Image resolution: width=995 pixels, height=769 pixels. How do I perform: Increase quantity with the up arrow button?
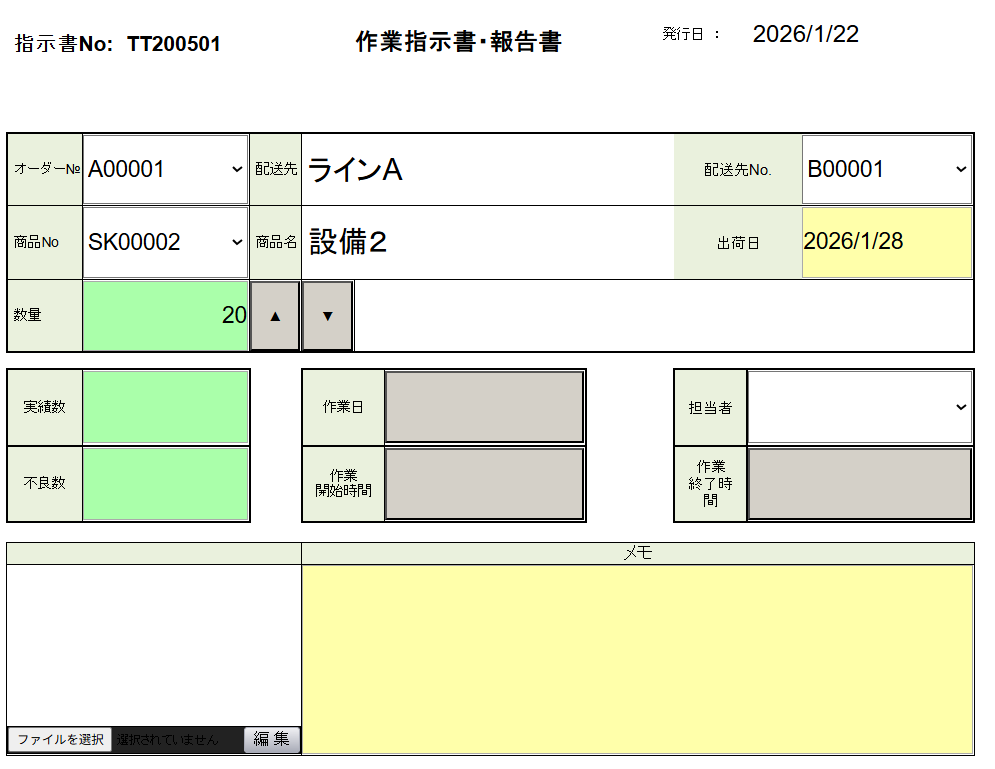pos(275,316)
